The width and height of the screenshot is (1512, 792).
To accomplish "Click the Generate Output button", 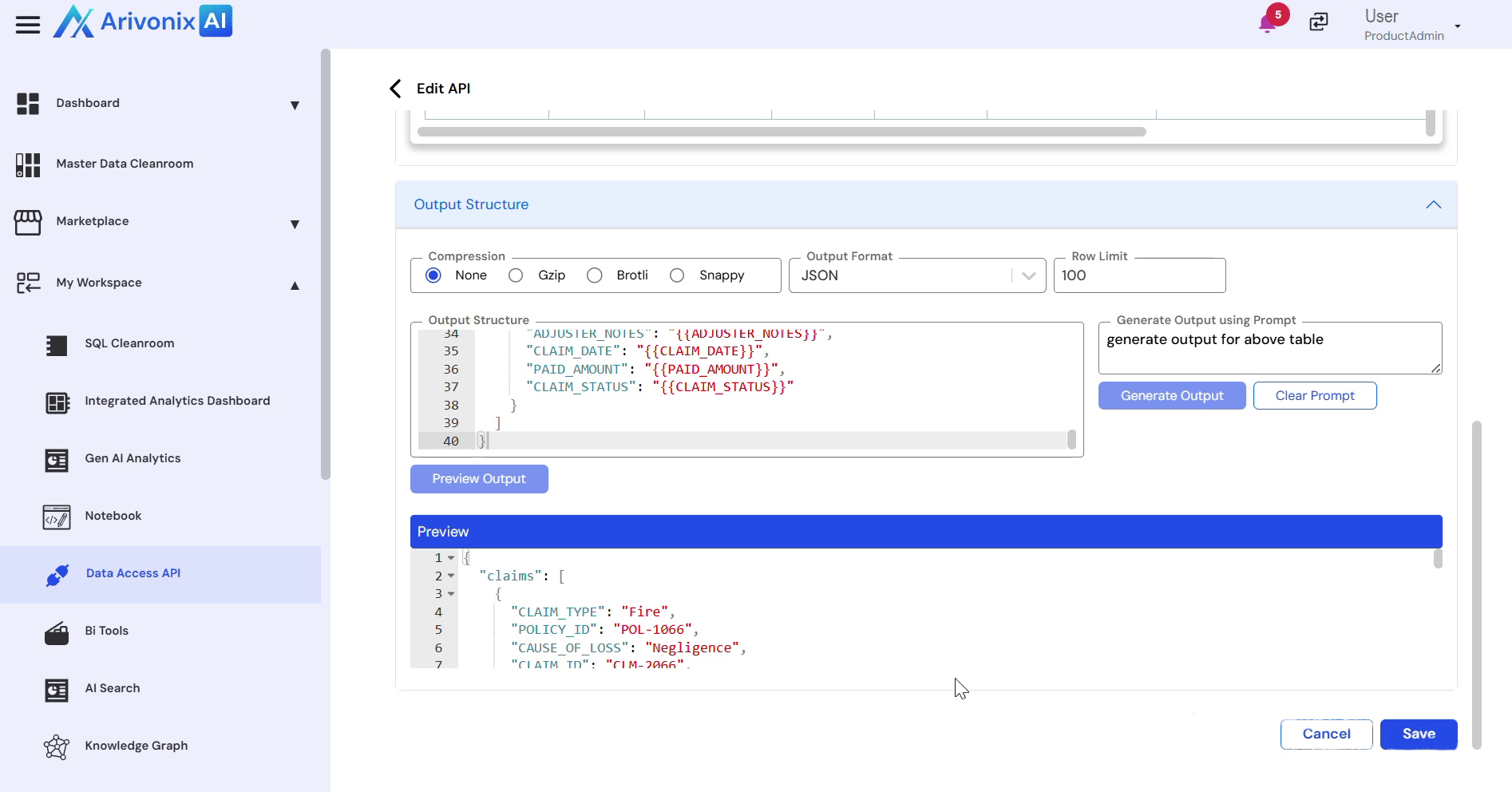I will 1171,396.
